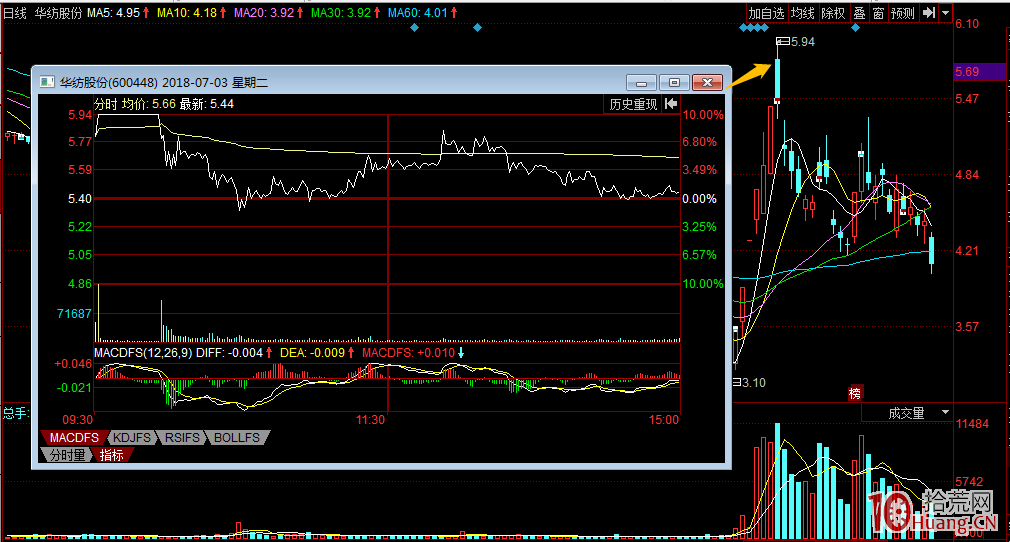Viewport: 1010px width, 542px height.
Task: Click 加自选 to add to watchlist
Action: [766, 13]
